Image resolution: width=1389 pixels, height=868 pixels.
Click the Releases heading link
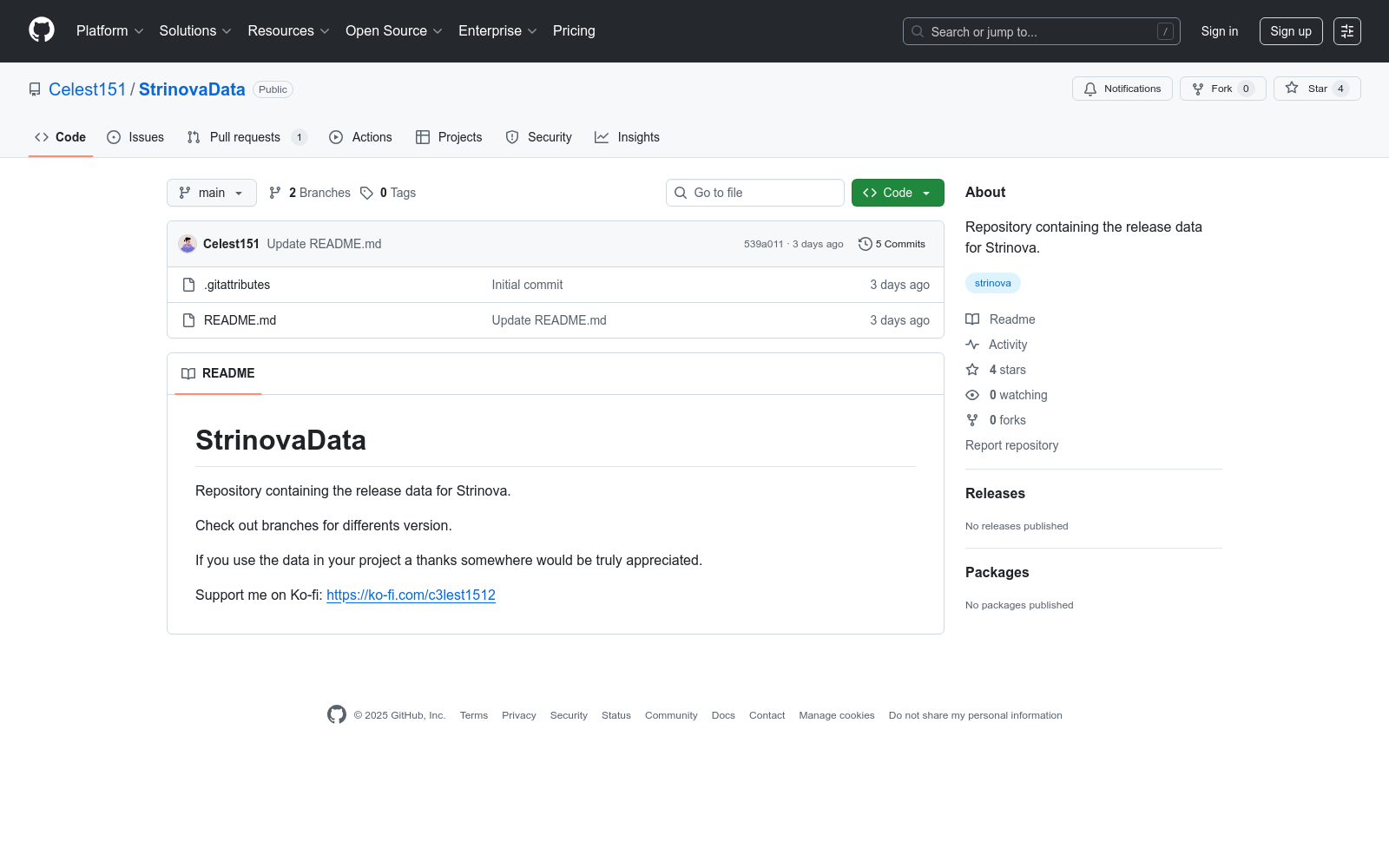pyautogui.click(x=995, y=494)
